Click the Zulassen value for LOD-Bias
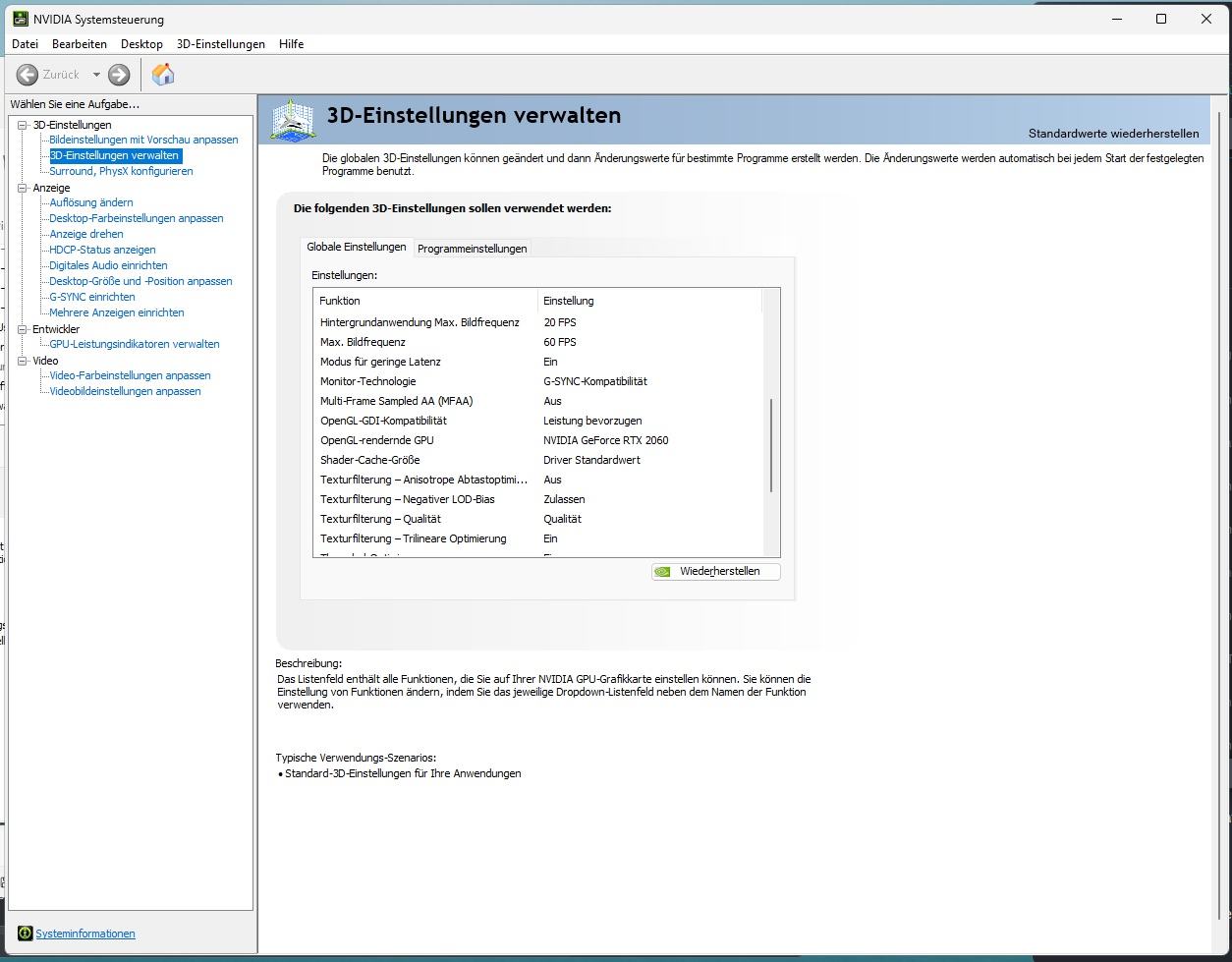 [564, 499]
